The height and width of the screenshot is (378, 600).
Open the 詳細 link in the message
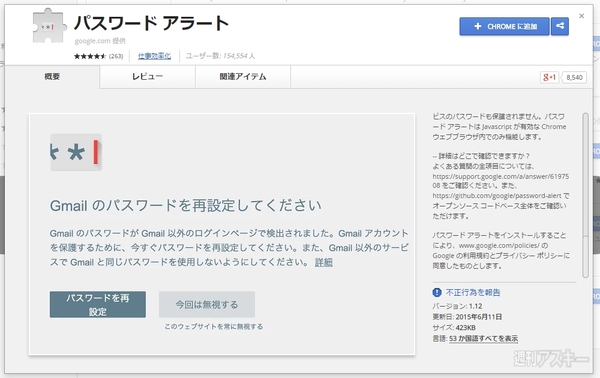click(324, 262)
